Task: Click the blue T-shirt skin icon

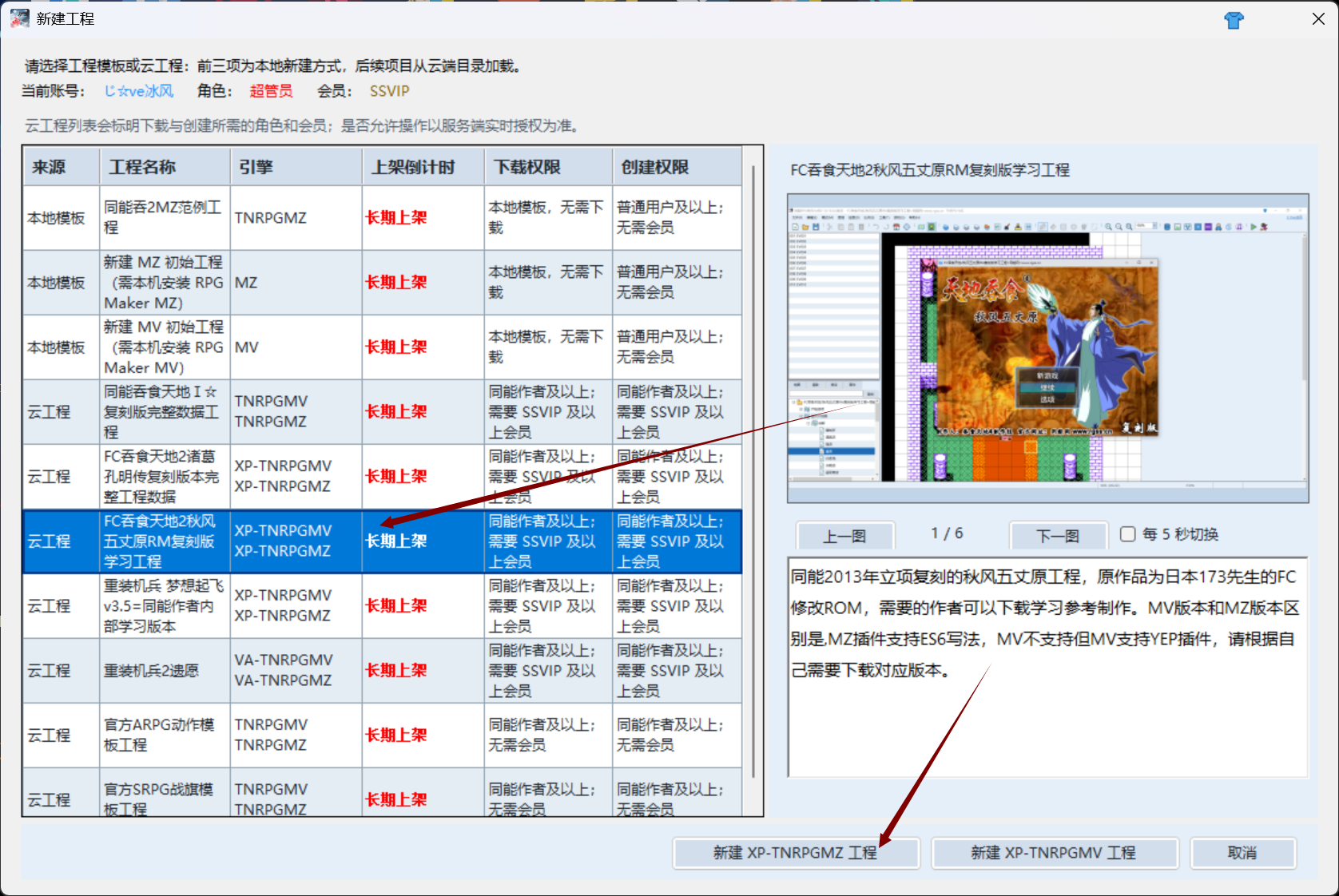Action: point(1234,20)
